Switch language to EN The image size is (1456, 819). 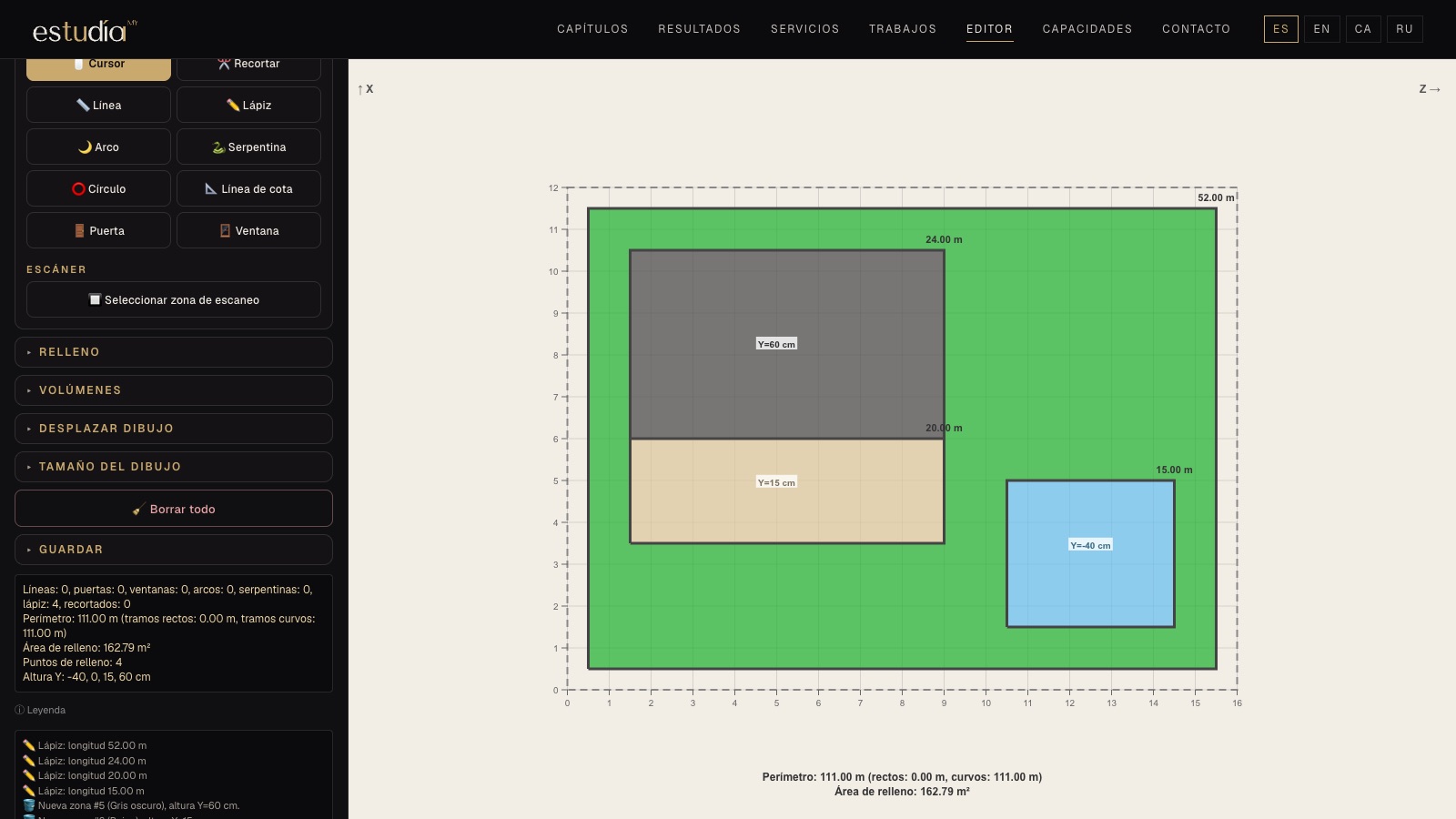coord(1321,29)
